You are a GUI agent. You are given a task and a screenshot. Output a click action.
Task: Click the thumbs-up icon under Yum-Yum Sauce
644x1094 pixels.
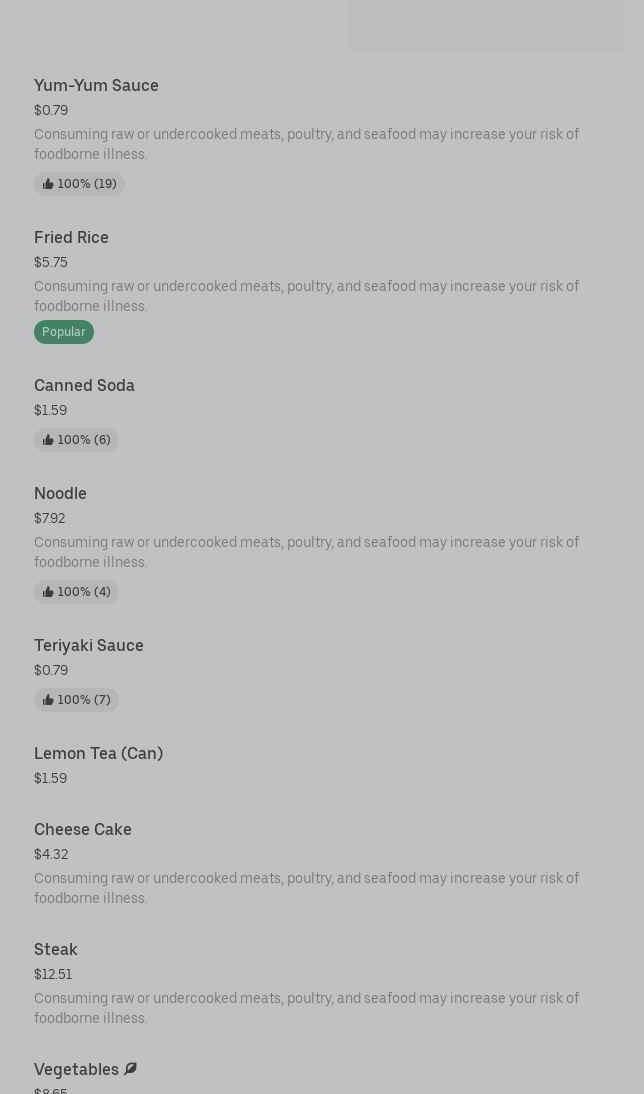(x=48, y=184)
